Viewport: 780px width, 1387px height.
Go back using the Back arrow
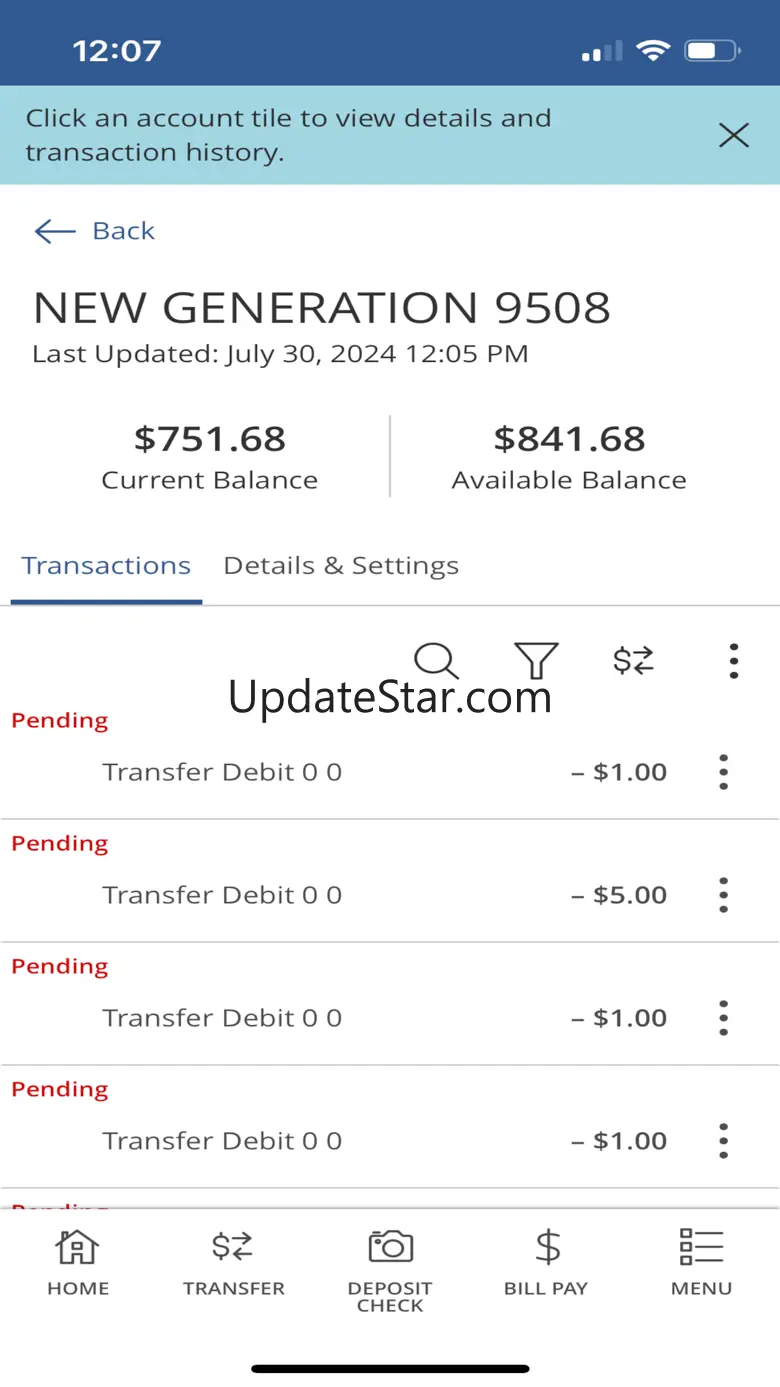coord(95,231)
